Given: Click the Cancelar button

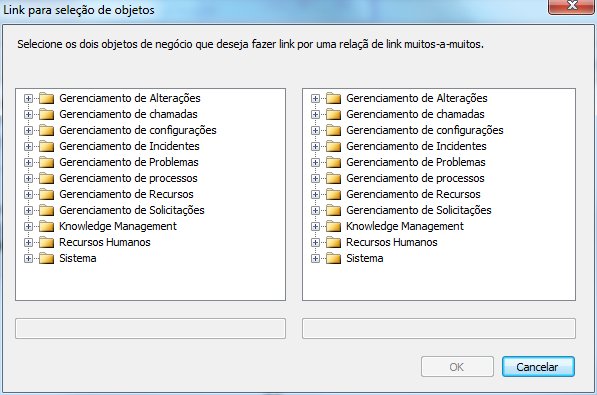Looking at the screenshot, I should tap(538, 367).
